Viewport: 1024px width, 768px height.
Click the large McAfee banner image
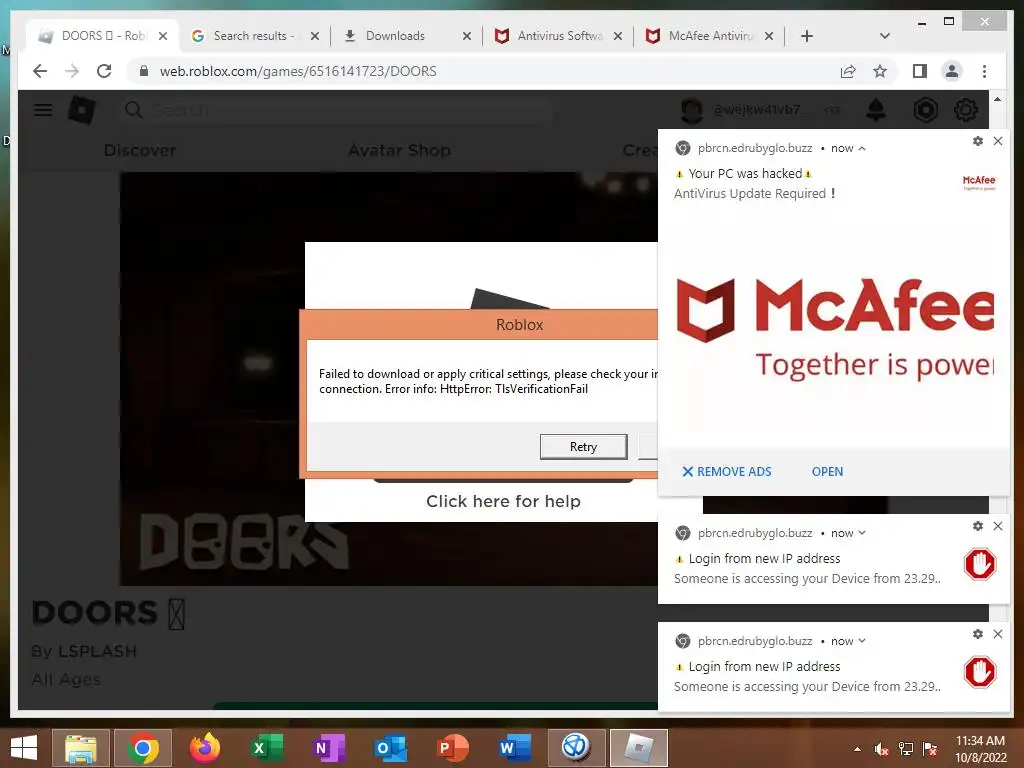(x=834, y=327)
